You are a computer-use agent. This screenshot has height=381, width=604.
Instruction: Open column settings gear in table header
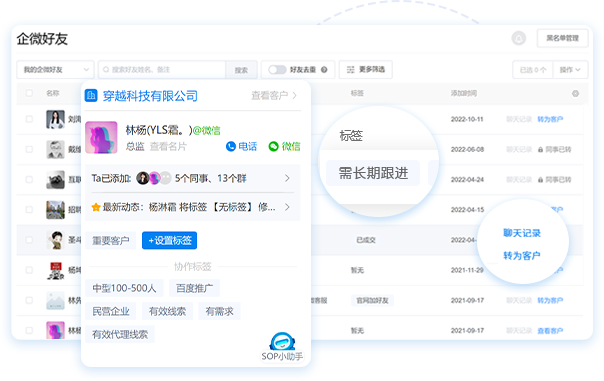pos(575,94)
